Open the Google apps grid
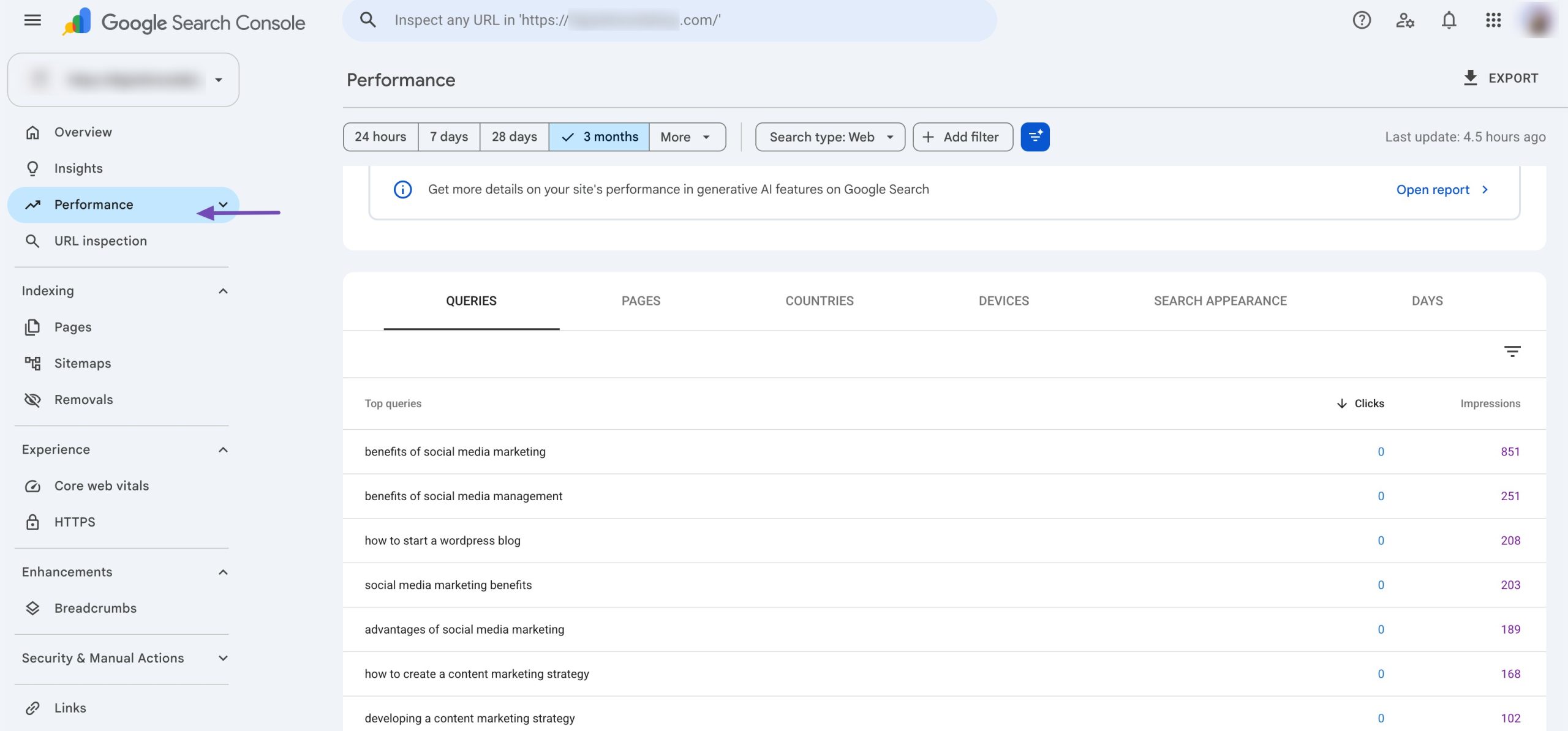Screen dimensions: 1568x731 [x=1493, y=20]
